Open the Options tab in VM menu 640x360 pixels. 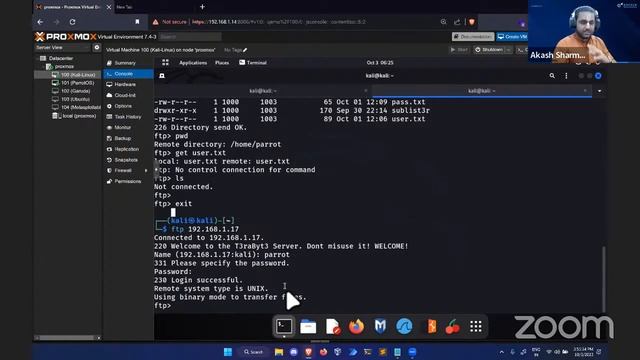[x=123, y=106]
